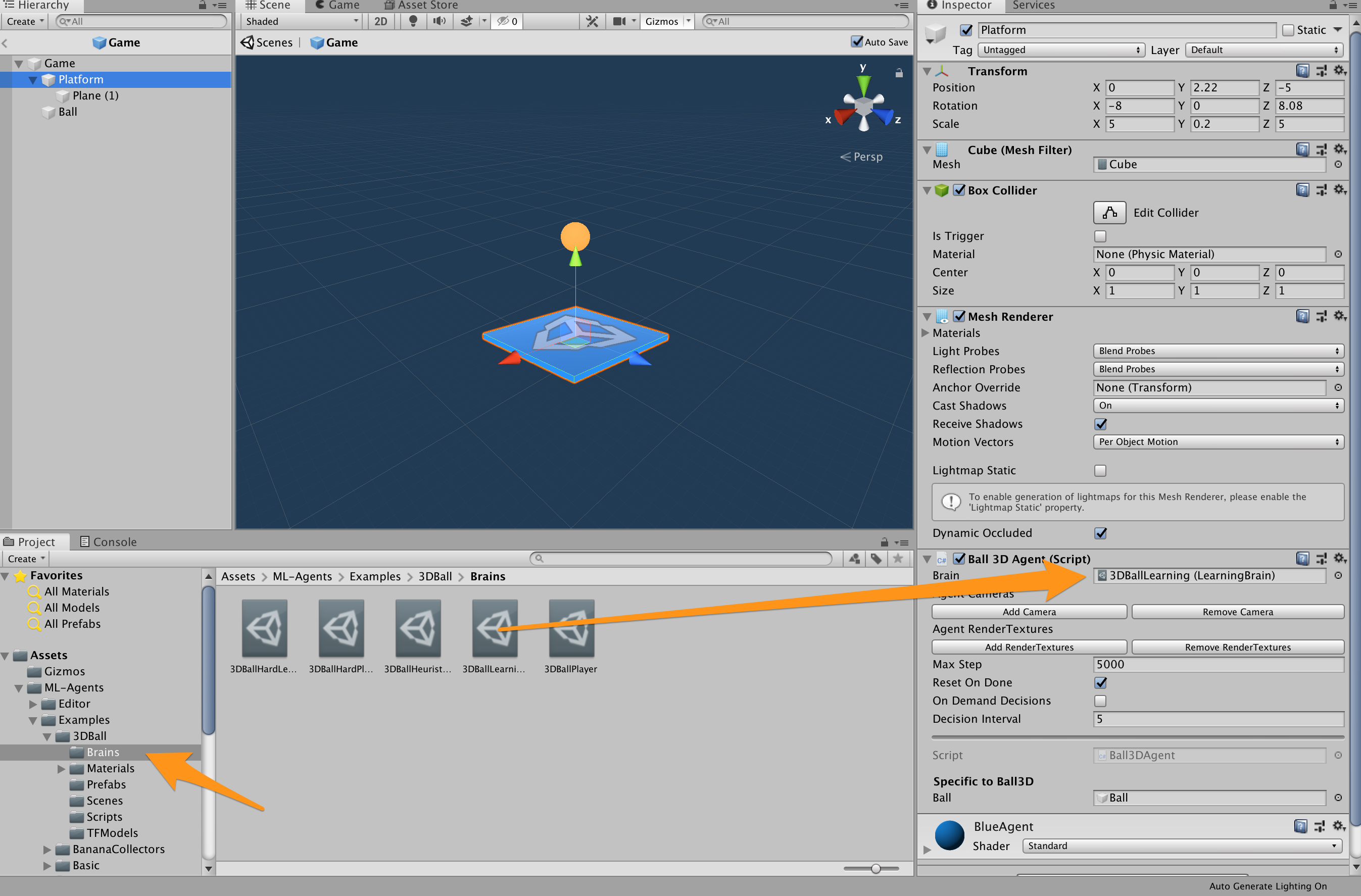Open Transform component gear settings menu
Viewport: 1361px width, 896px height.
1340,70
